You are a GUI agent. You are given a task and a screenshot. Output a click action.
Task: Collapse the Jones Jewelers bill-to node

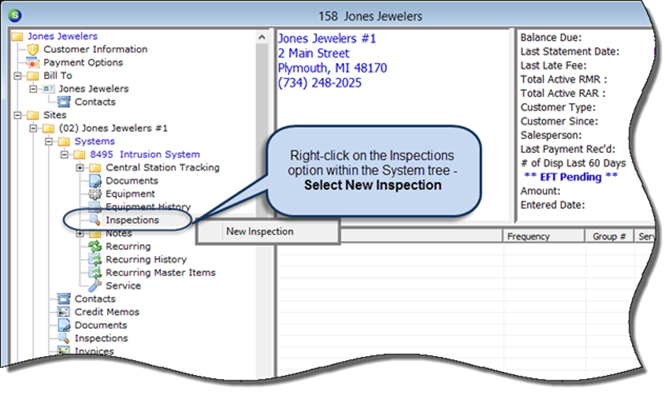click(33, 89)
